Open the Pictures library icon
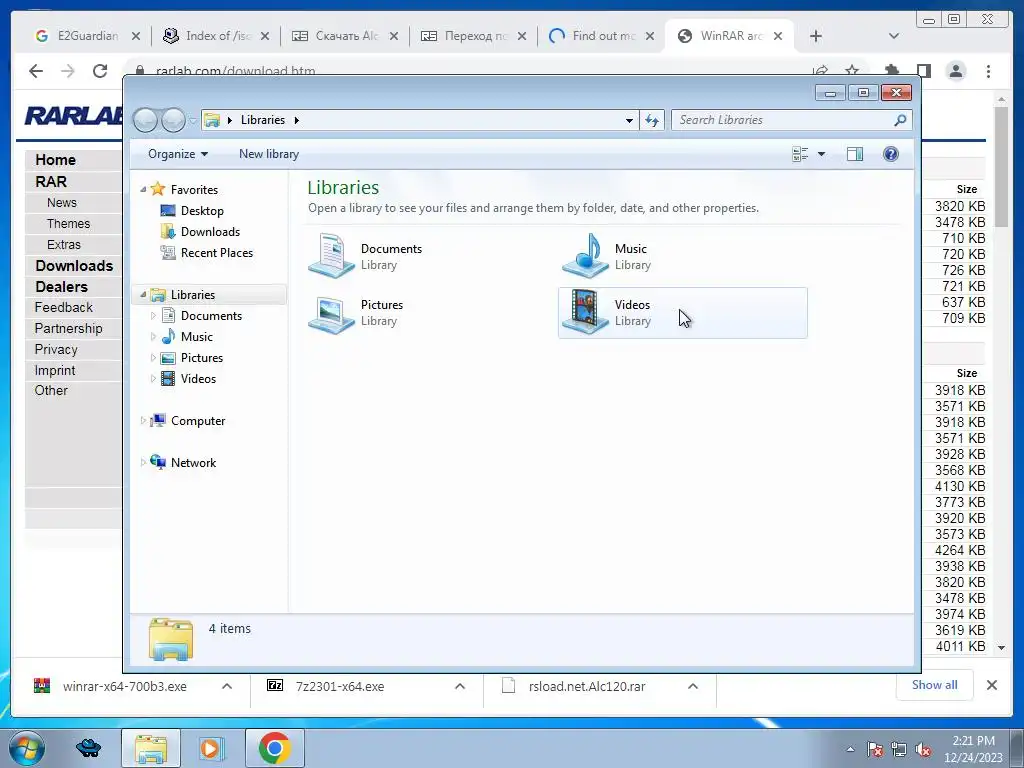The height and width of the screenshot is (768, 1024). tap(332, 313)
